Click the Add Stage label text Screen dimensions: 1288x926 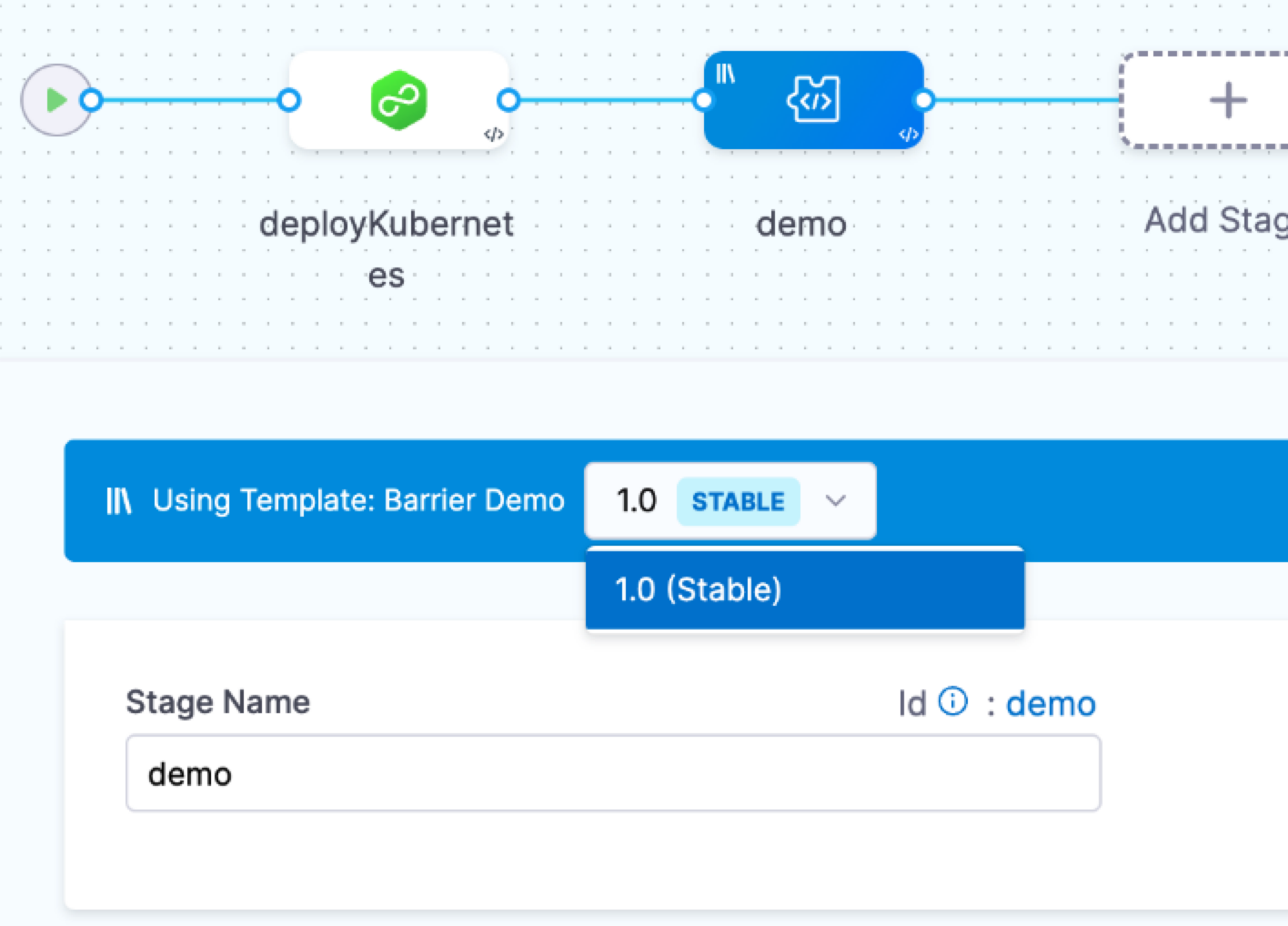(x=1214, y=220)
